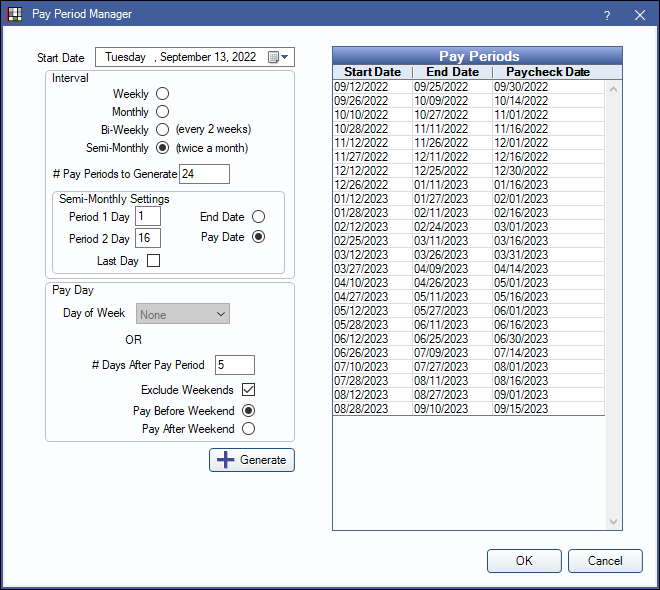Click the Period 1 Day field
The image size is (660, 590).
148,217
